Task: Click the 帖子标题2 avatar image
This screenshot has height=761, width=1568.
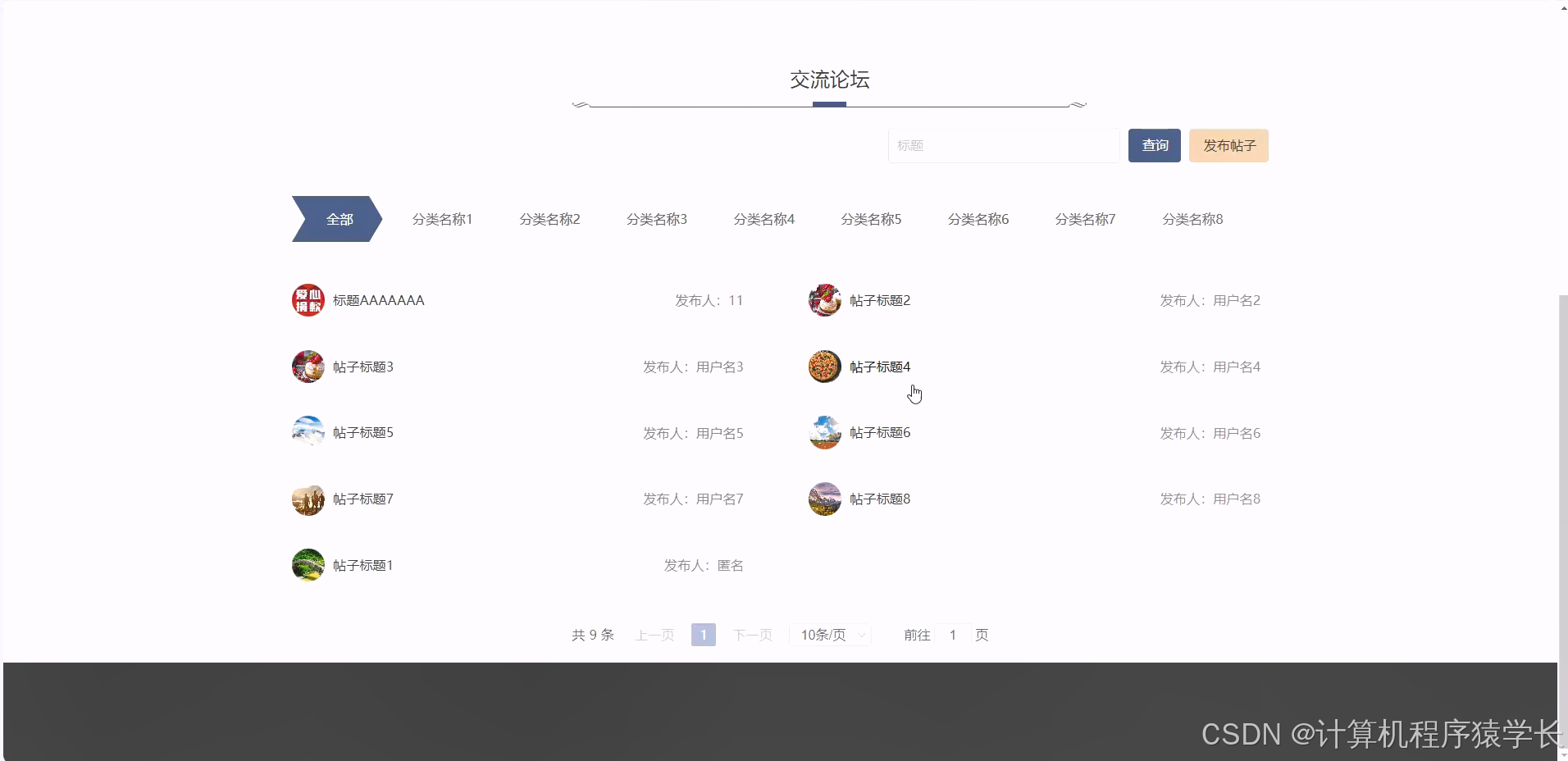Action: tap(825, 299)
